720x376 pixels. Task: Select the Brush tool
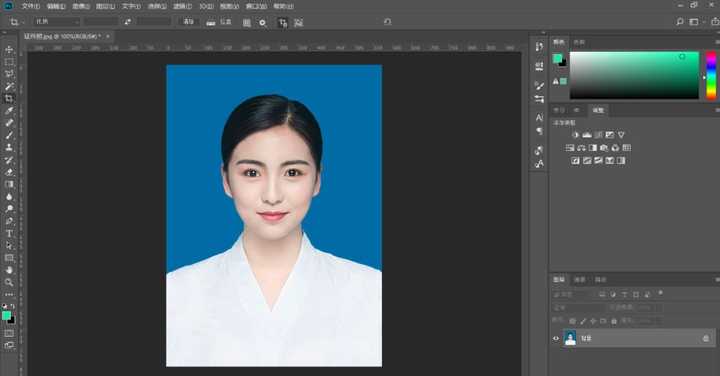pyautogui.click(x=9, y=135)
